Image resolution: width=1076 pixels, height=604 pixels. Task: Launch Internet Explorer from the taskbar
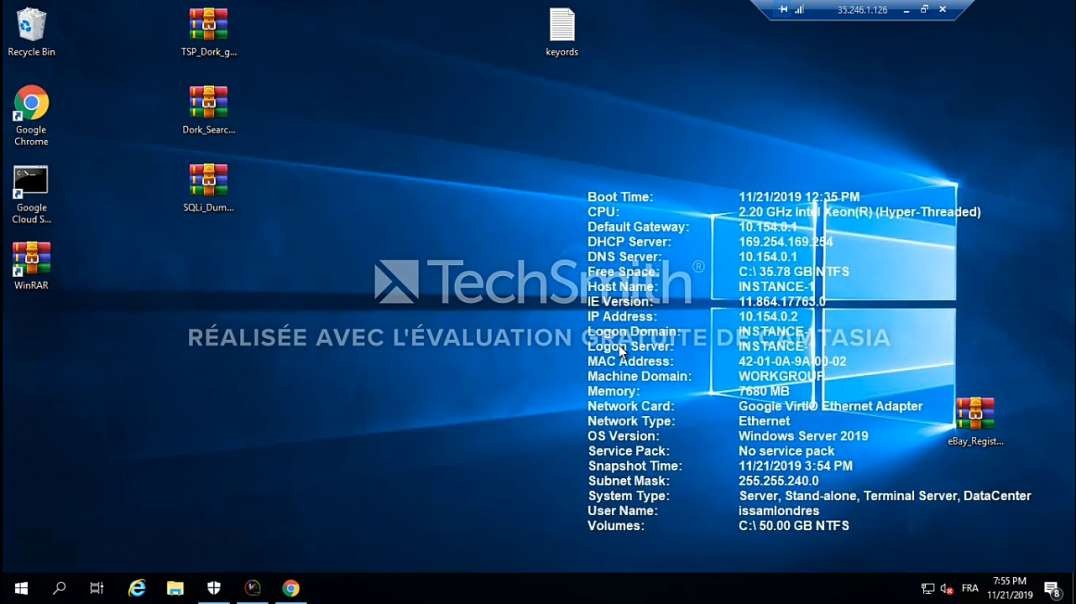click(x=137, y=588)
